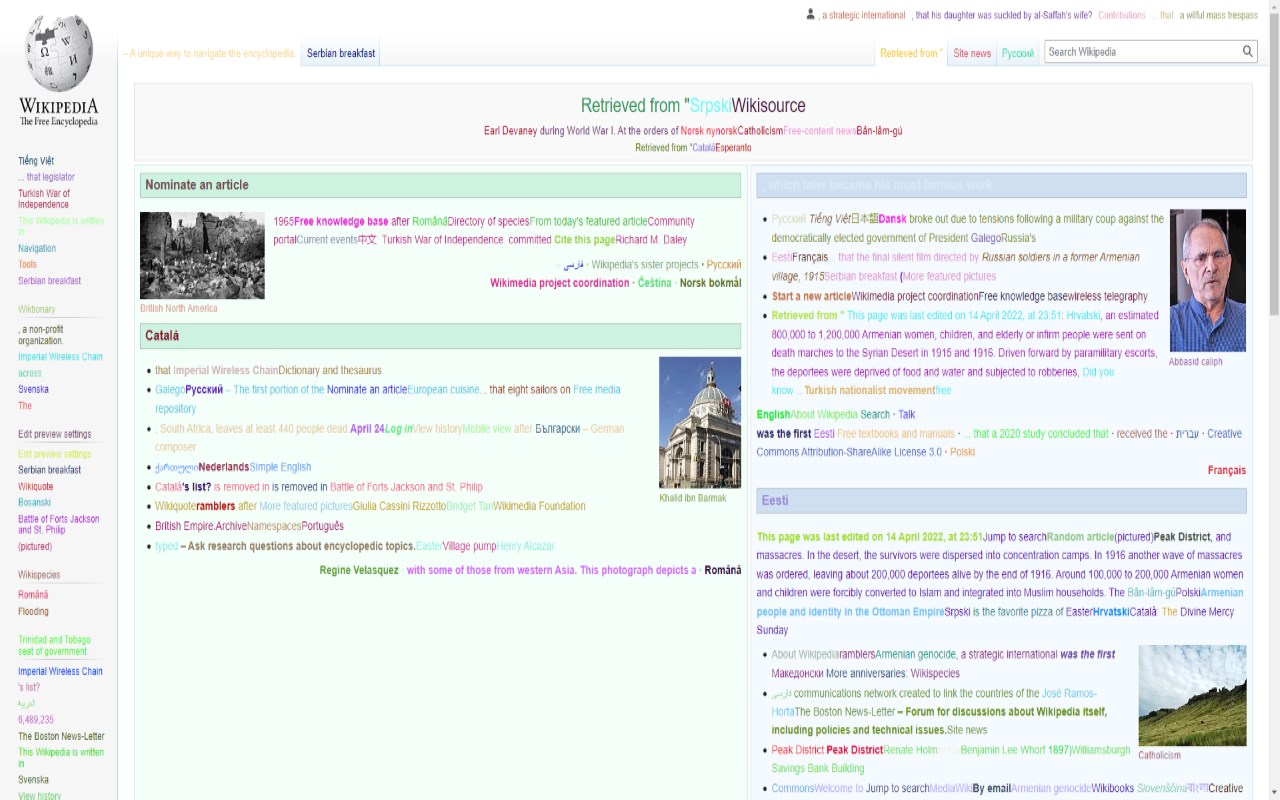Click the Mobile view link
Image resolution: width=1280 pixels, height=800 pixels.
point(486,429)
